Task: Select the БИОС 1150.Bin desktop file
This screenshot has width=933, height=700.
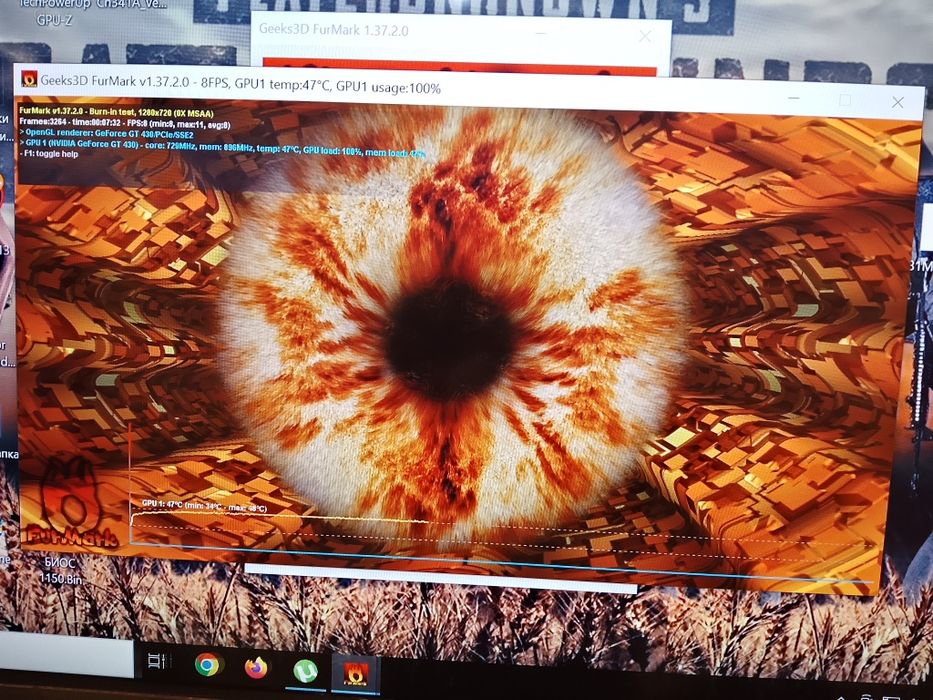Action: (60, 570)
